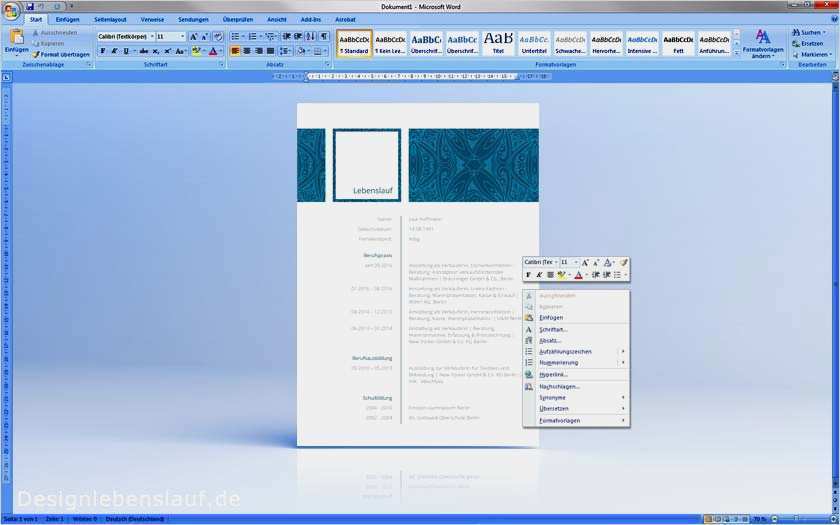Click multilevel list icon in Absatz group
840x525 pixels.
tap(269, 36)
